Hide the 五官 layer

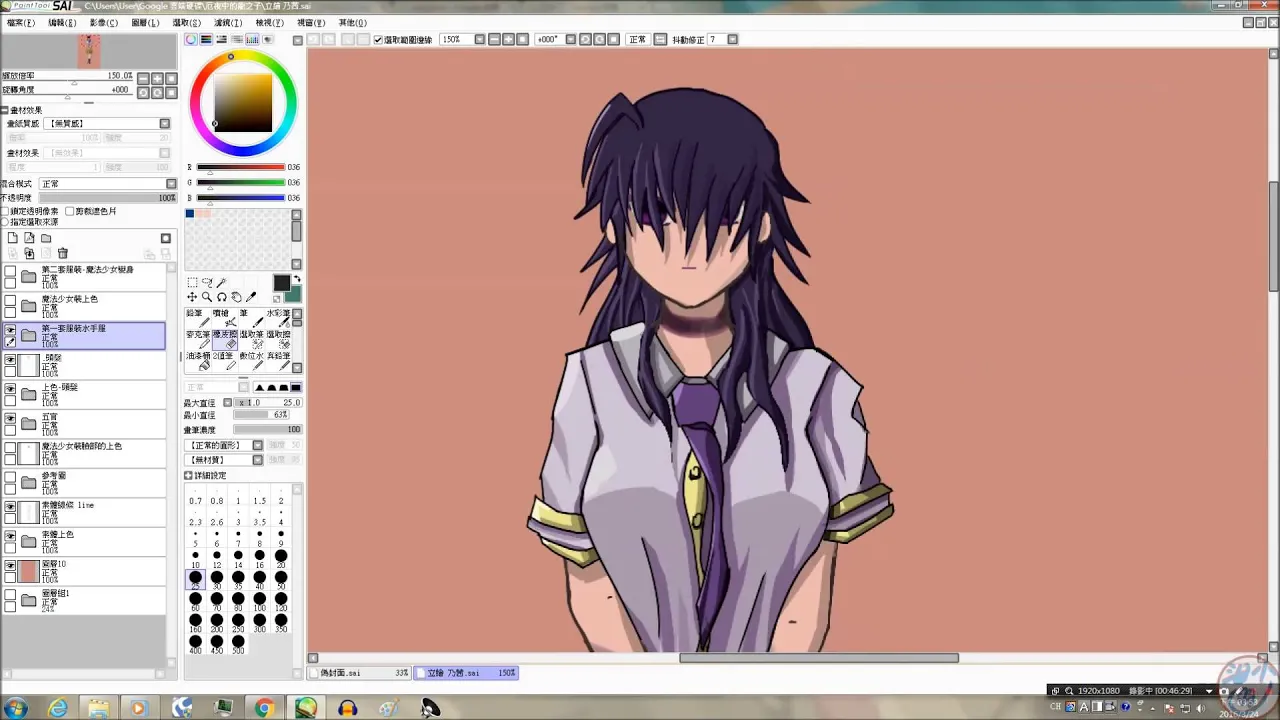pyautogui.click(x=10, y=420)
